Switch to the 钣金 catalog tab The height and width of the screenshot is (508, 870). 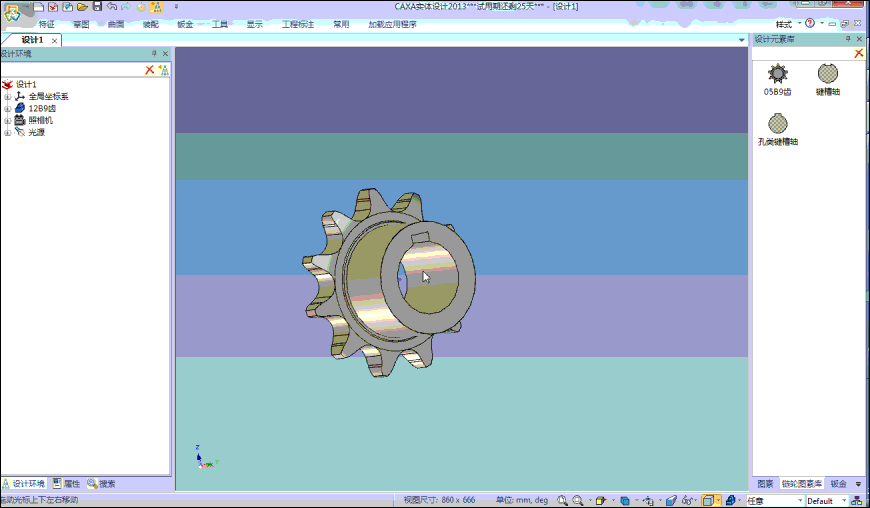coord(838,484)
